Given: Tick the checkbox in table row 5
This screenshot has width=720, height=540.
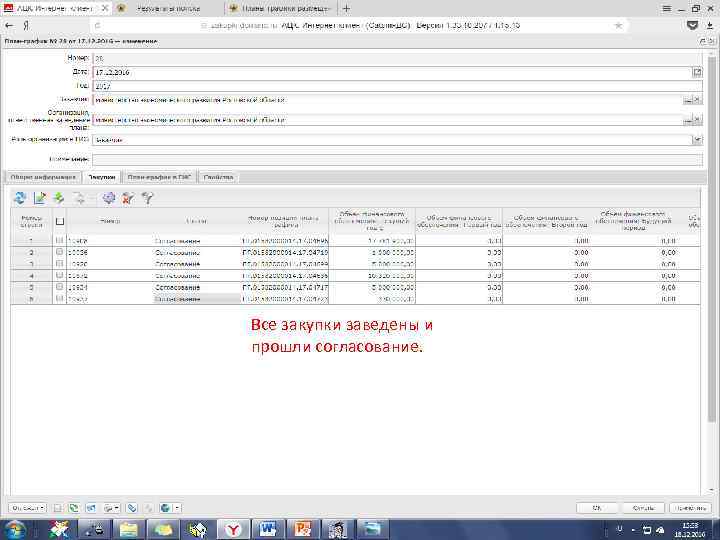Looking at the screenshot, I should tap(59, 287).
